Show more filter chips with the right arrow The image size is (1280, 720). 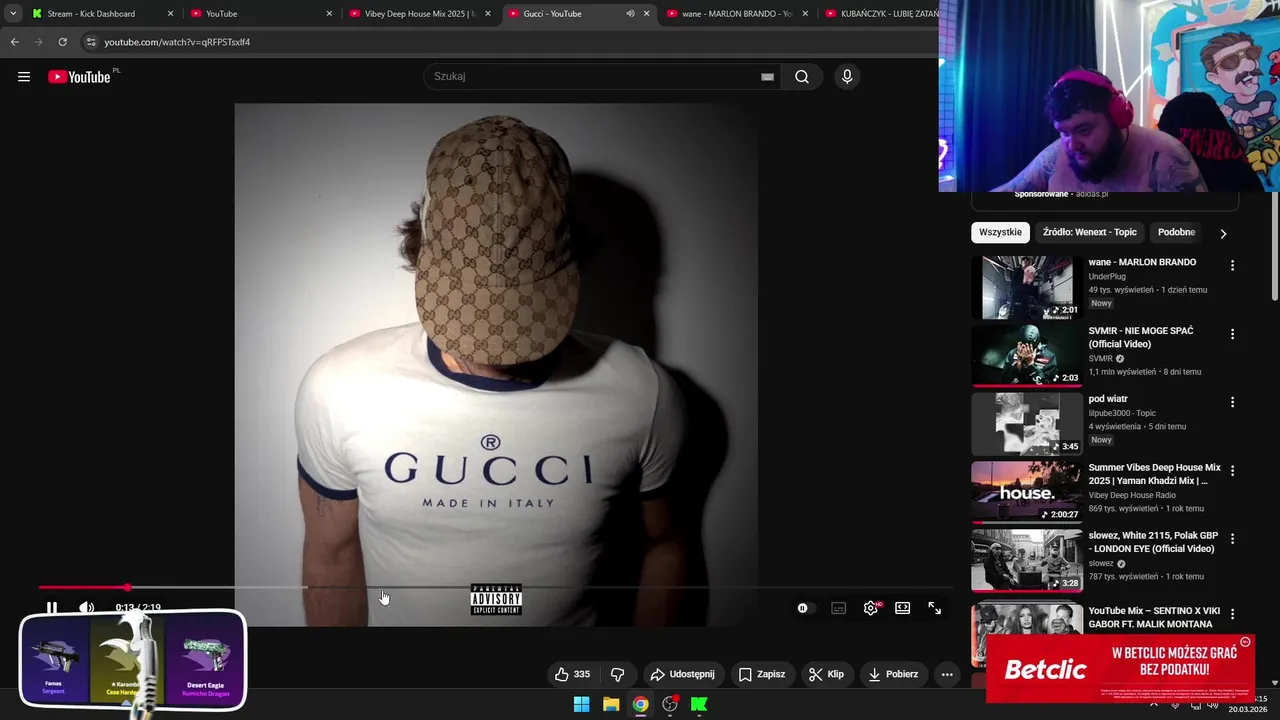point(1223,233)
